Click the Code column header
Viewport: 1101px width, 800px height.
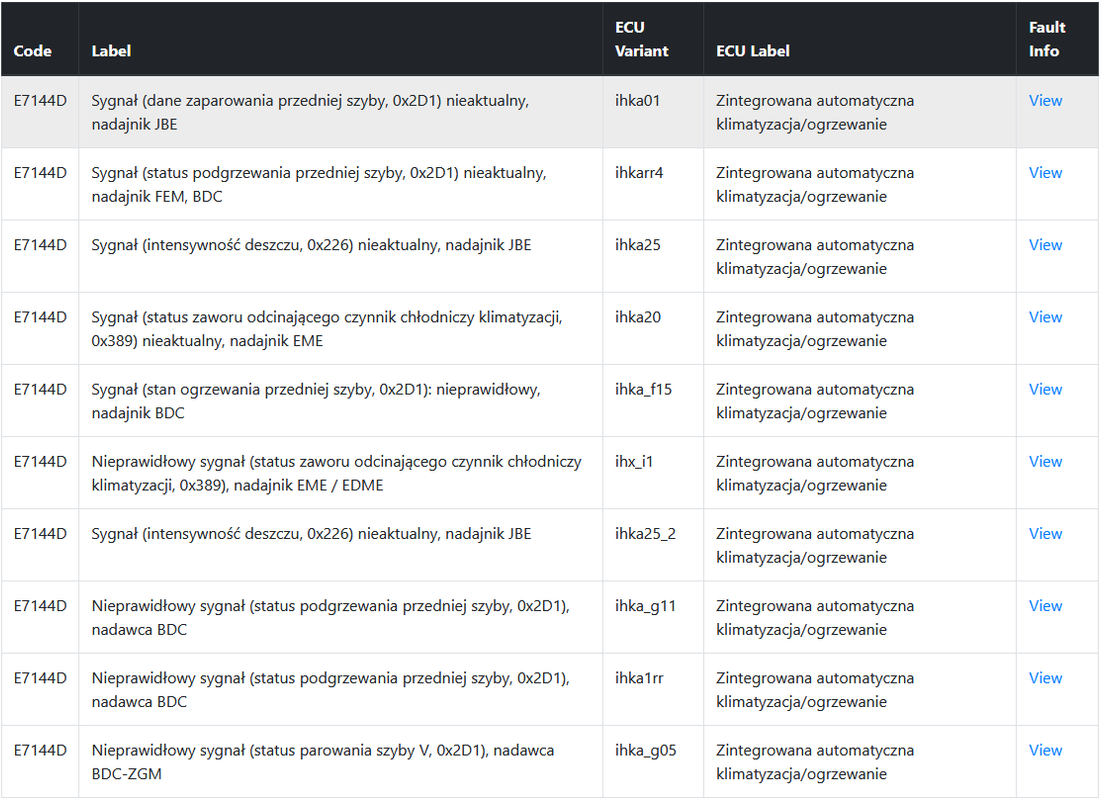[32, 51]
